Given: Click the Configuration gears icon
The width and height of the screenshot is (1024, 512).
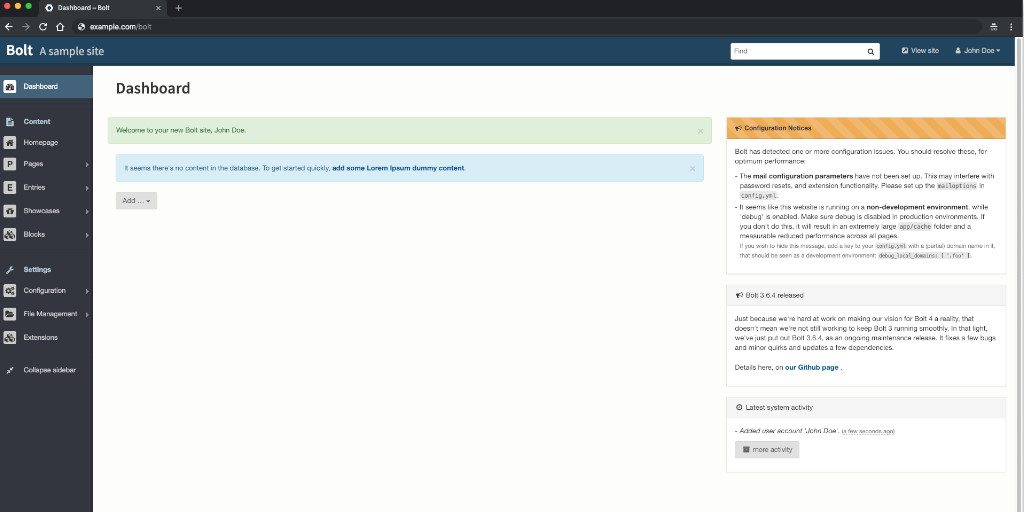Looking at the screenshot, I should pos(10,291).
